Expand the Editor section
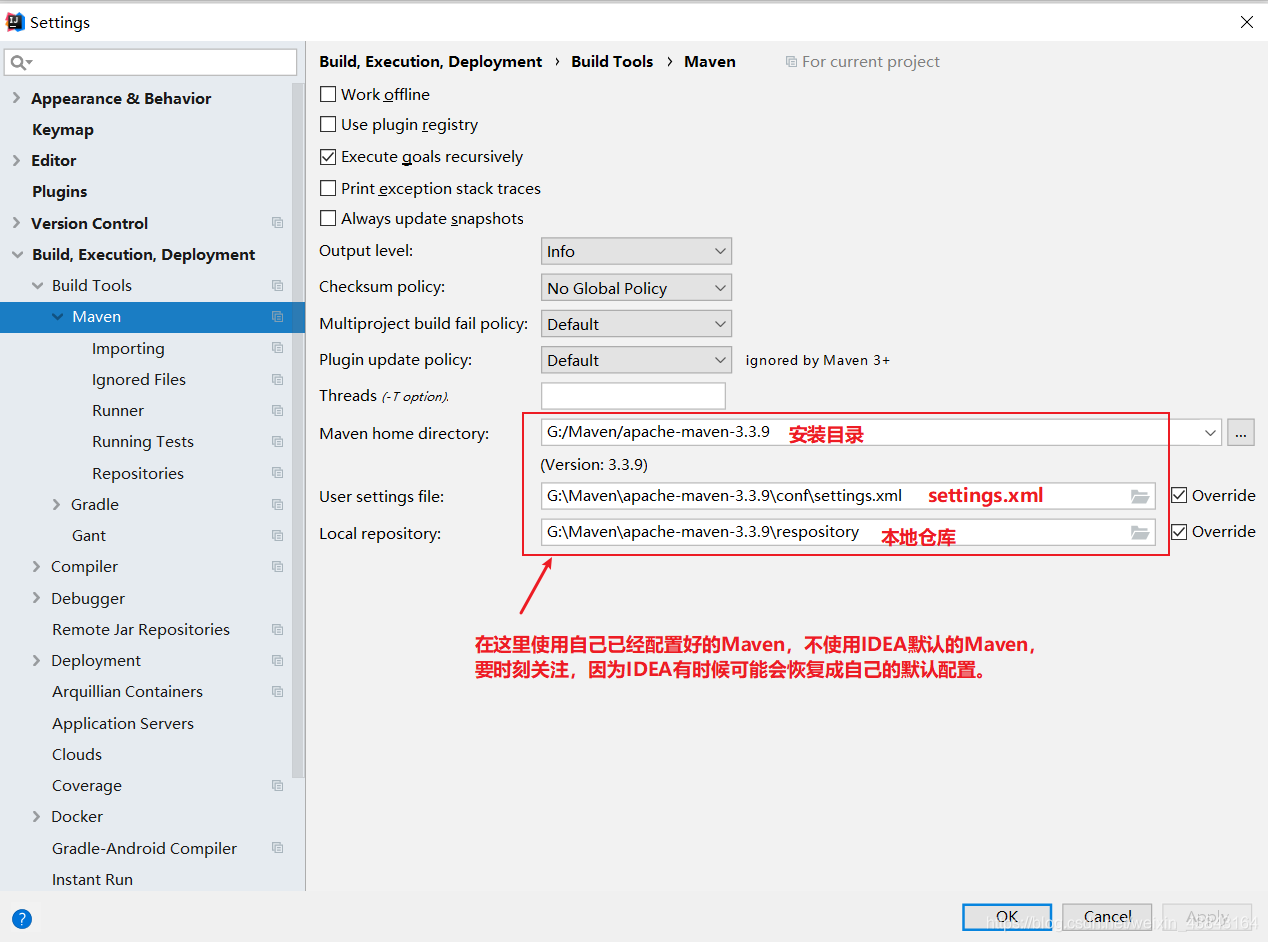1268x942 pixels. point(16,160)
